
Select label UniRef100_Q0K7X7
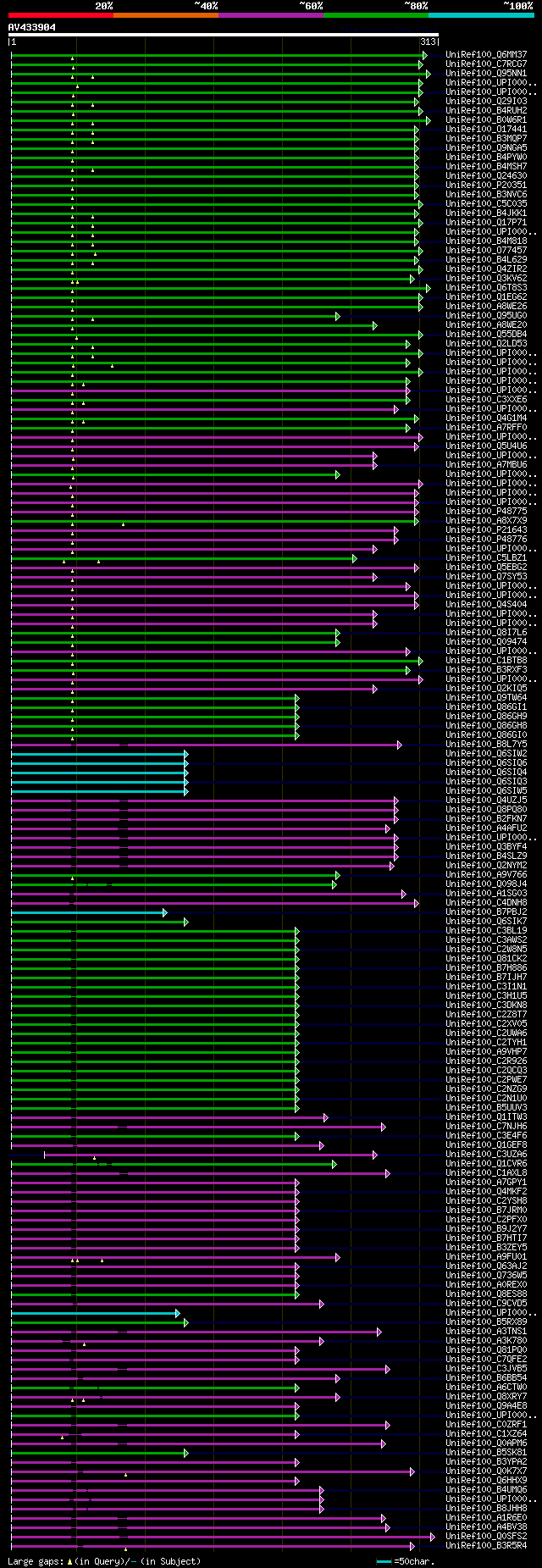pos(486,1471)
